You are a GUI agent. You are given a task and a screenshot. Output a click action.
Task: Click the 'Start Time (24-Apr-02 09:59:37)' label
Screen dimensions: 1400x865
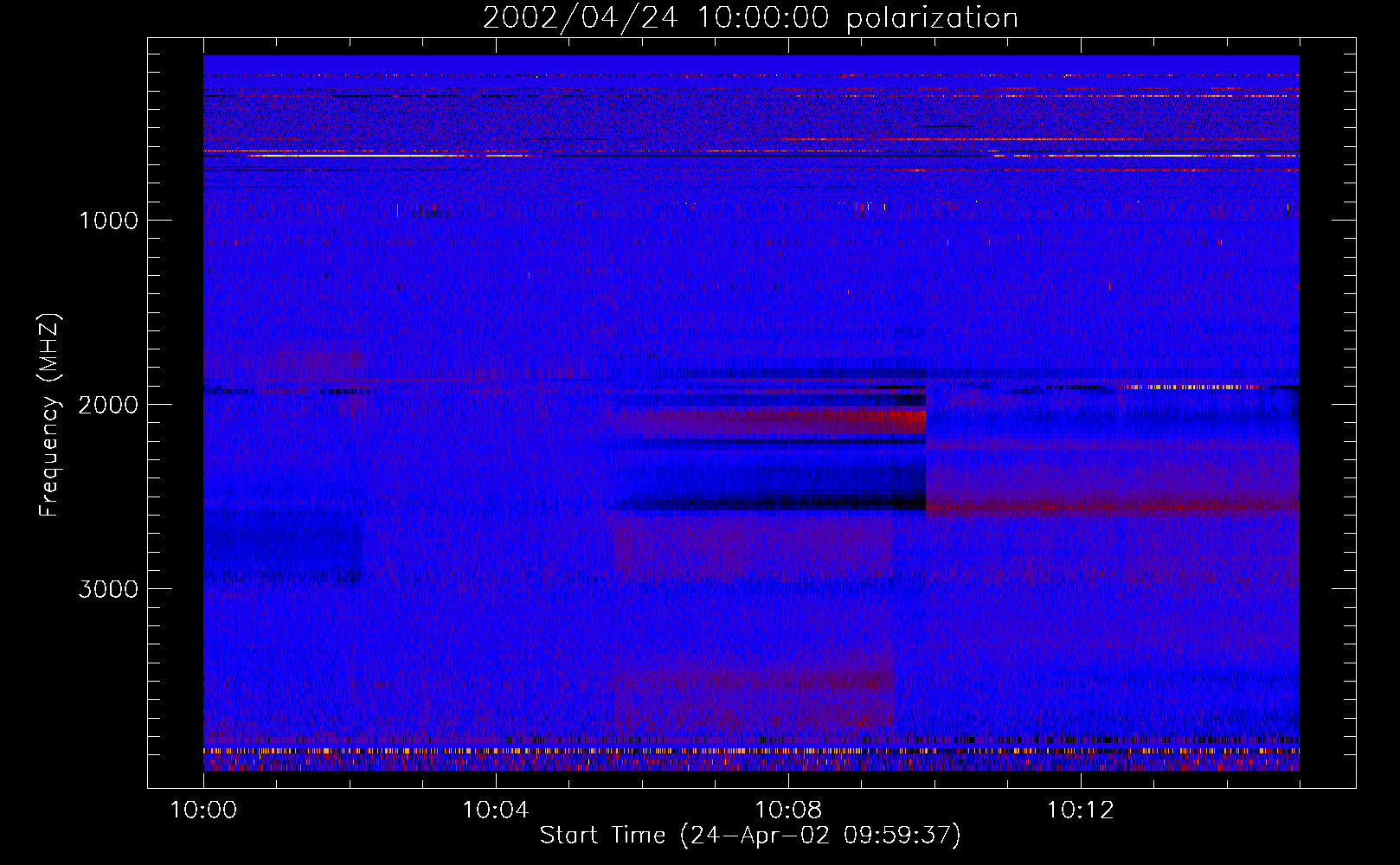750,836
